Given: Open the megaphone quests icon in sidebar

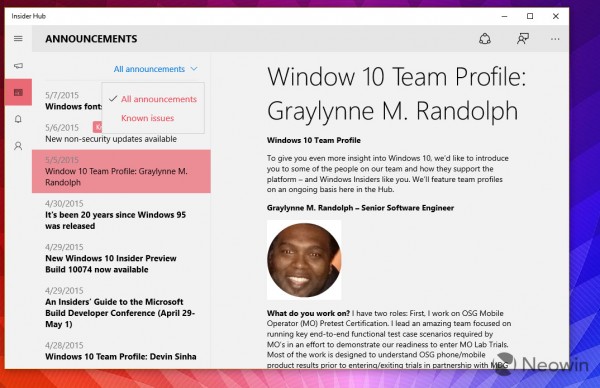Looking at the screenshot, I should pyautogui.click(x=18, y=66).
